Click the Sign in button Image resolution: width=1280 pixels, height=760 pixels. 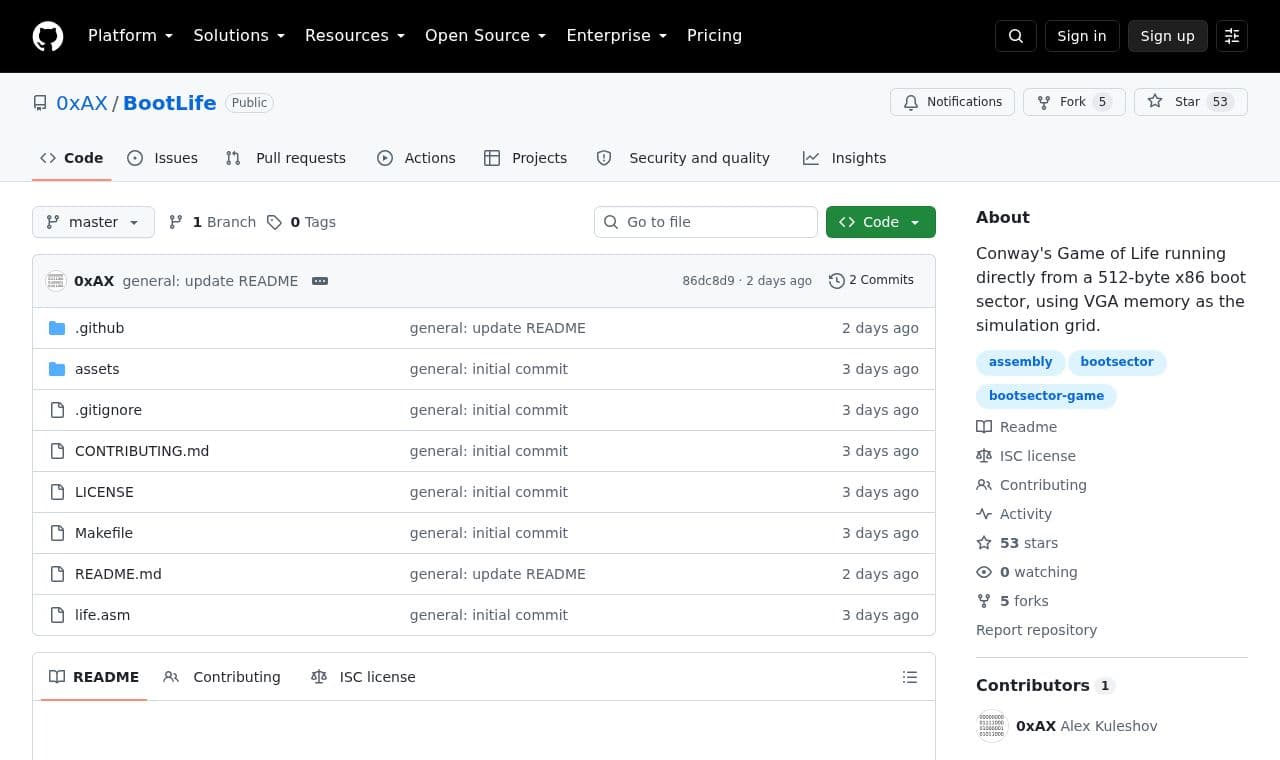point(1082,36)
